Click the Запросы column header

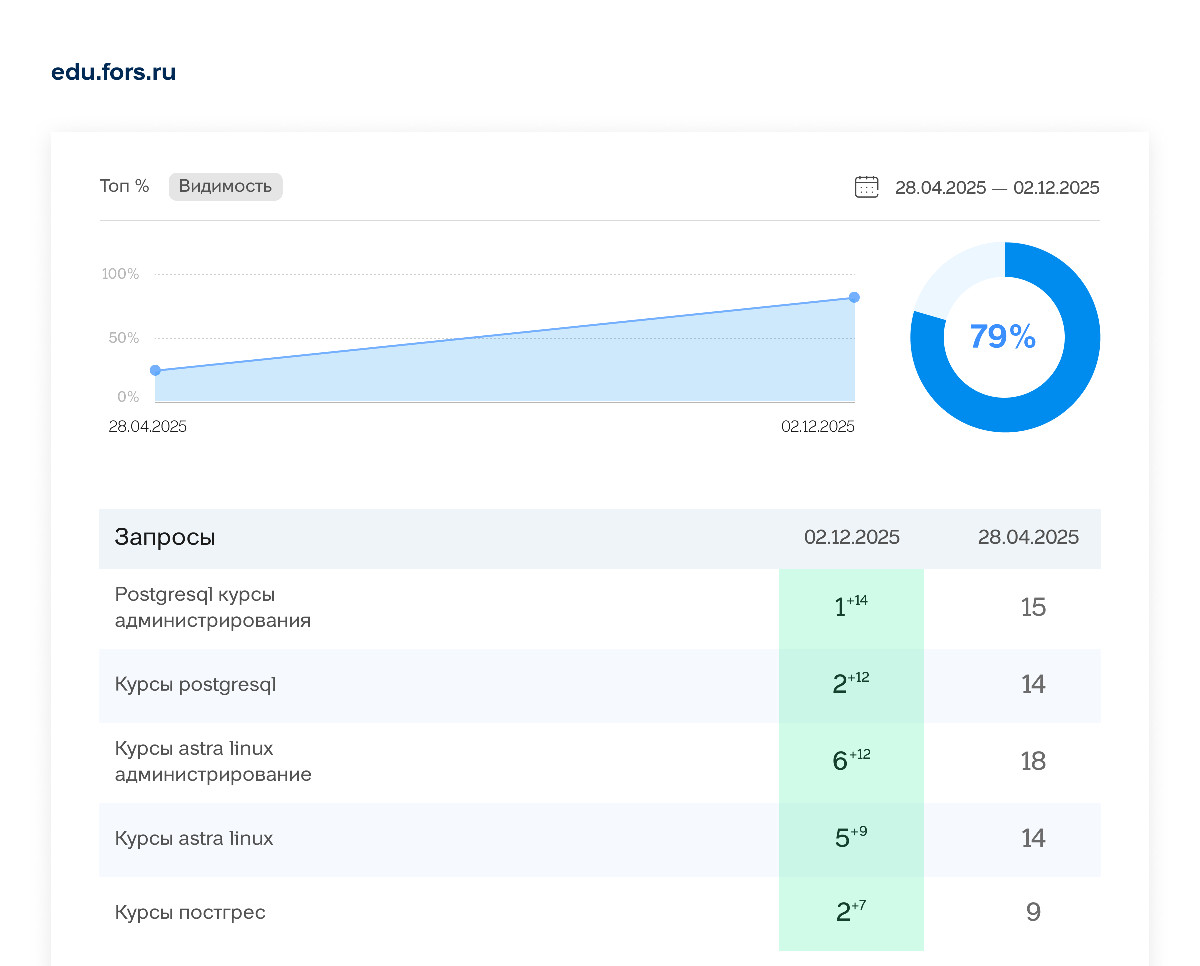coord(165,538)
